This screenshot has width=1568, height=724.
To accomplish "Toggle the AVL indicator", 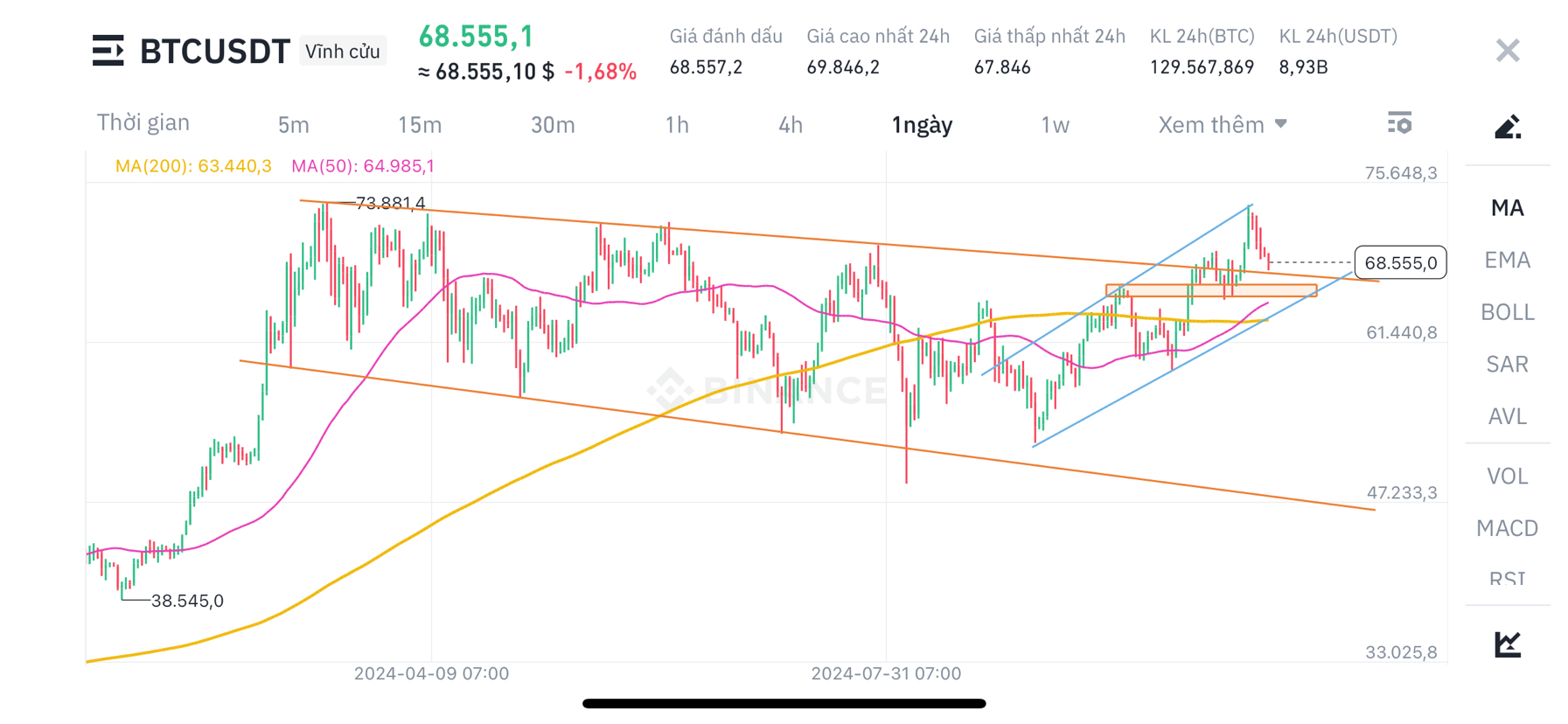I will tap(1507, 417).
